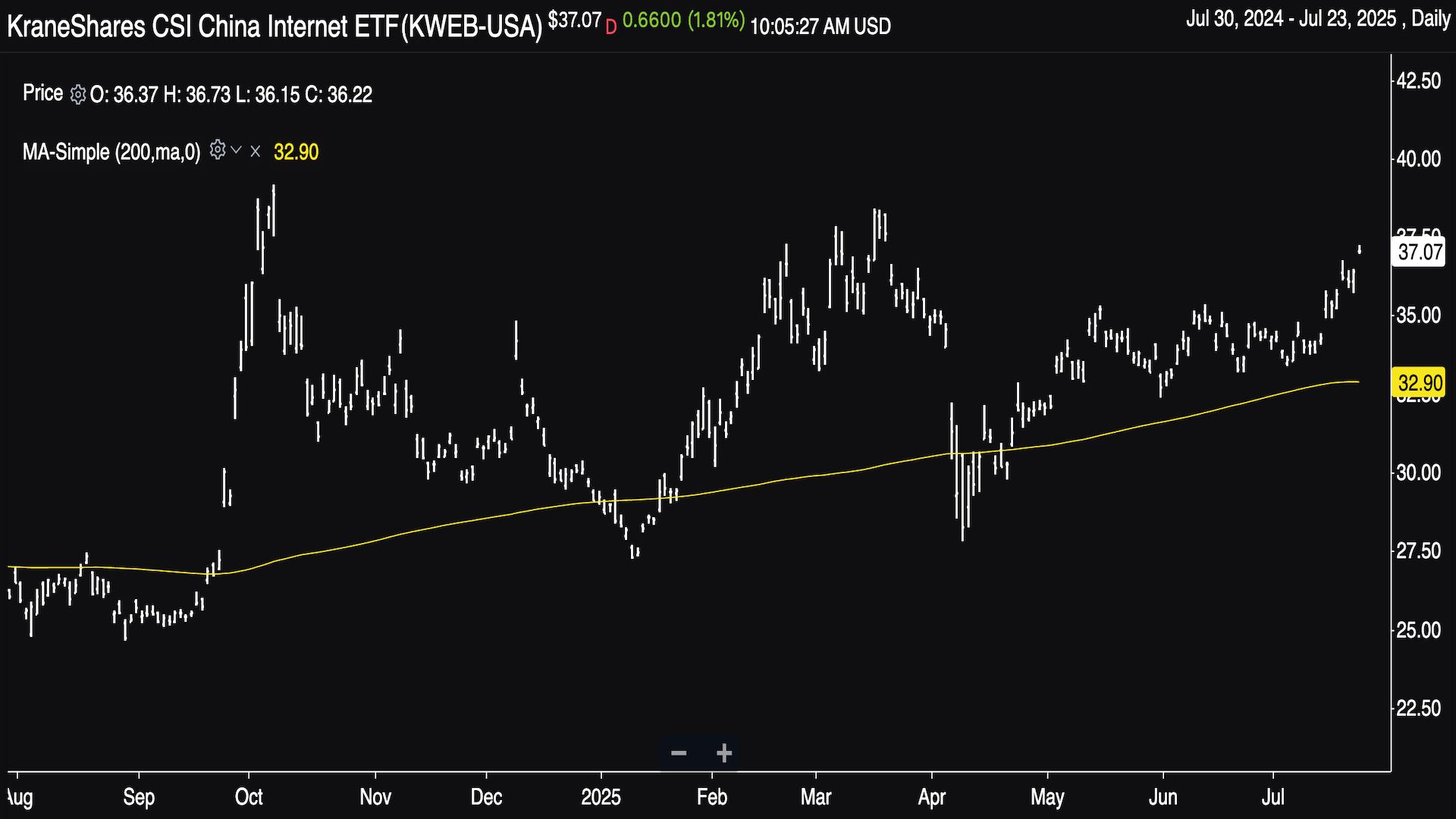Viewport: 1456px width, 819px height.
Task: Click the Sep label on time axis
Action: pyautogui.click(x=139, y=797)
